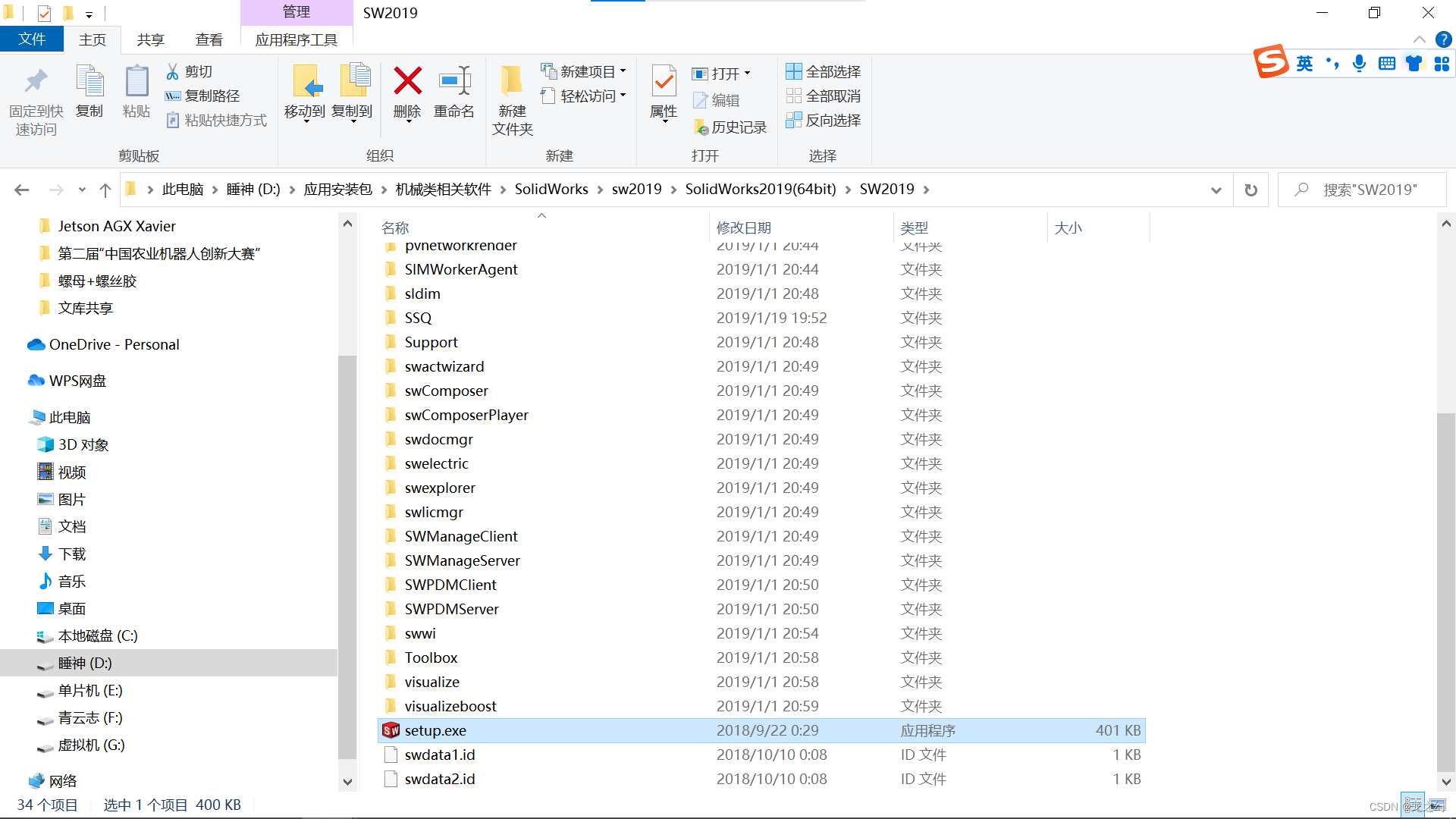Open the Move To dropdown arrow
This screenshot has width=1456, height=819.
307,121
